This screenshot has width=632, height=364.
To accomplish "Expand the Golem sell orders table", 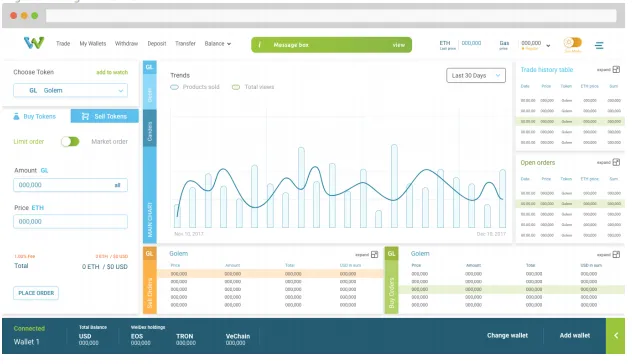I will tap(374, 254).
